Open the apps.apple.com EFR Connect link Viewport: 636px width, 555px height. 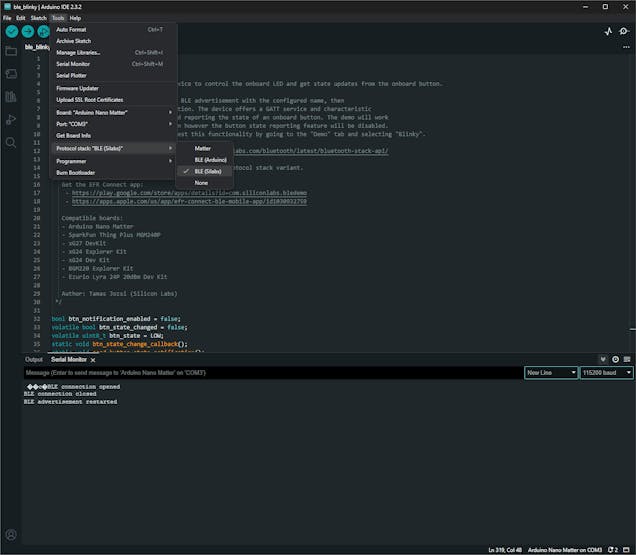pos(189,201)
